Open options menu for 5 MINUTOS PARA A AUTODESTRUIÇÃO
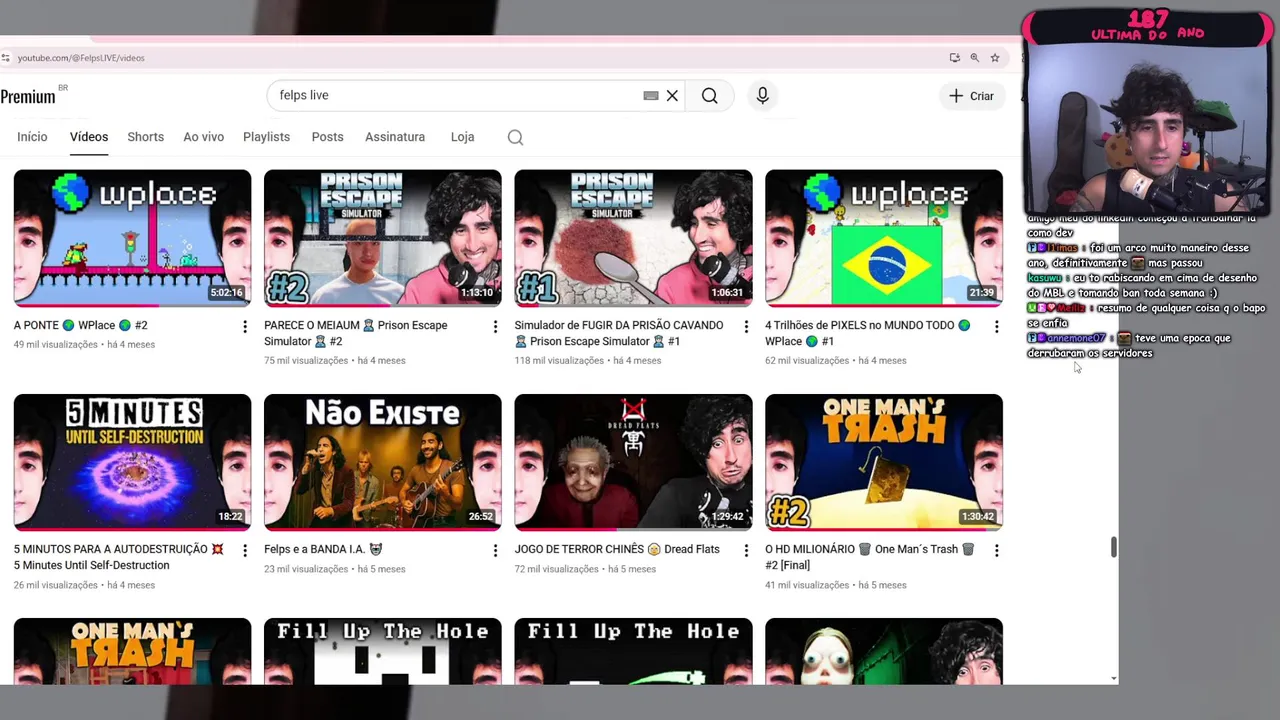This screenshot has height=720, width=1280. 245,551
